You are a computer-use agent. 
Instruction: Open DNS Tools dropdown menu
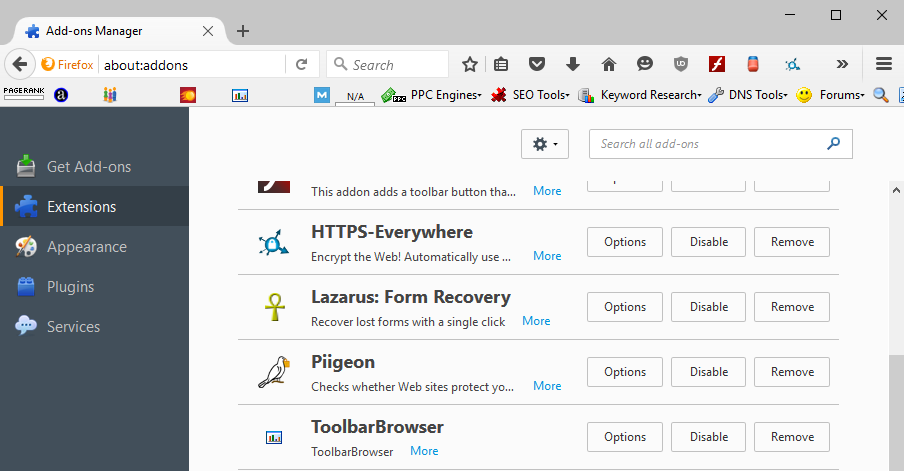pos(748,95)
